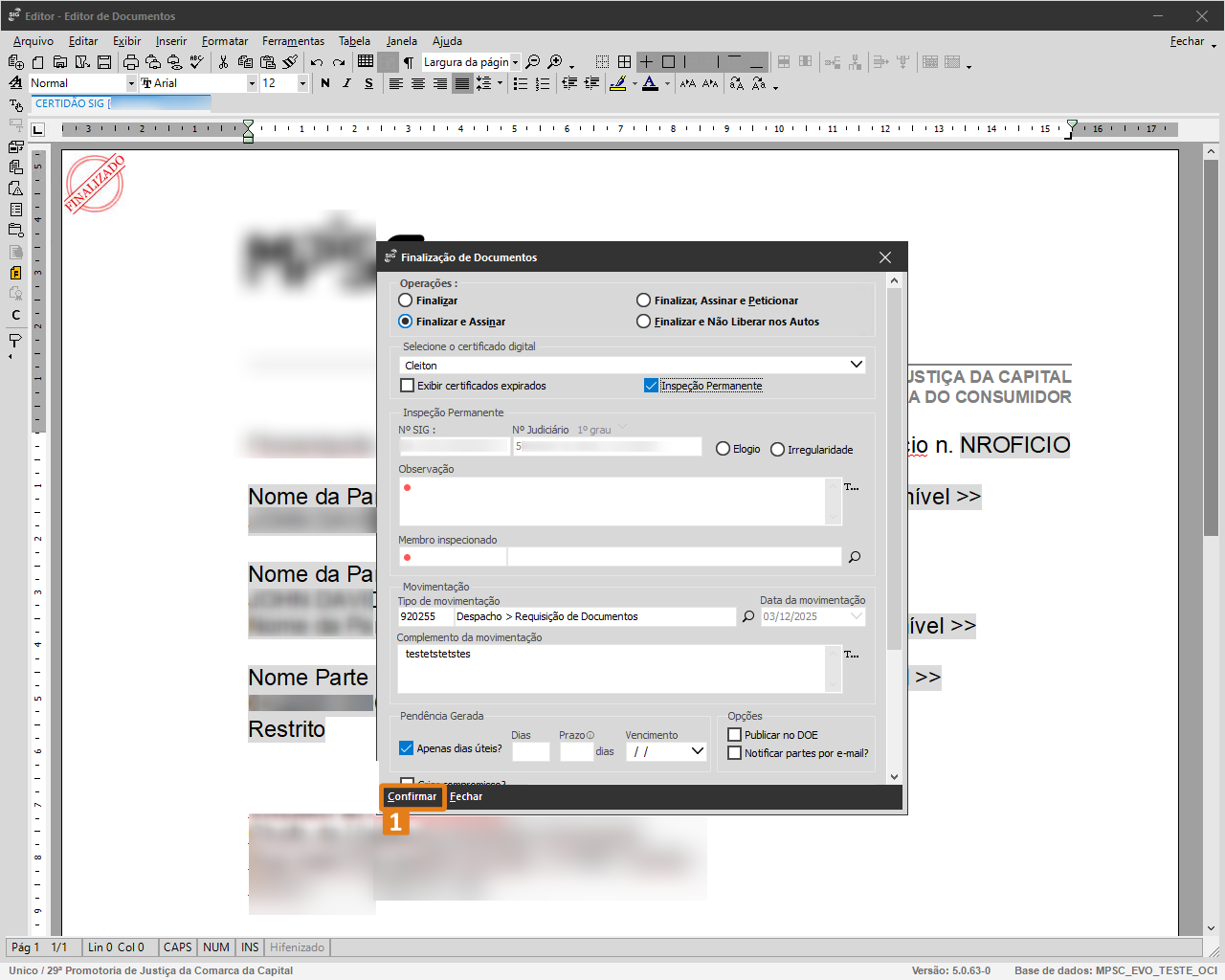
Task: Open the font name dropdown Arial
Action: point(252,83)
